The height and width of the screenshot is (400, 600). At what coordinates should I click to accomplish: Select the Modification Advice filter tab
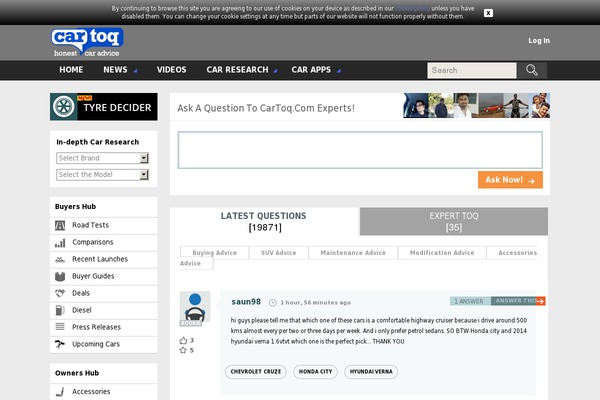(x=442, y=253)
